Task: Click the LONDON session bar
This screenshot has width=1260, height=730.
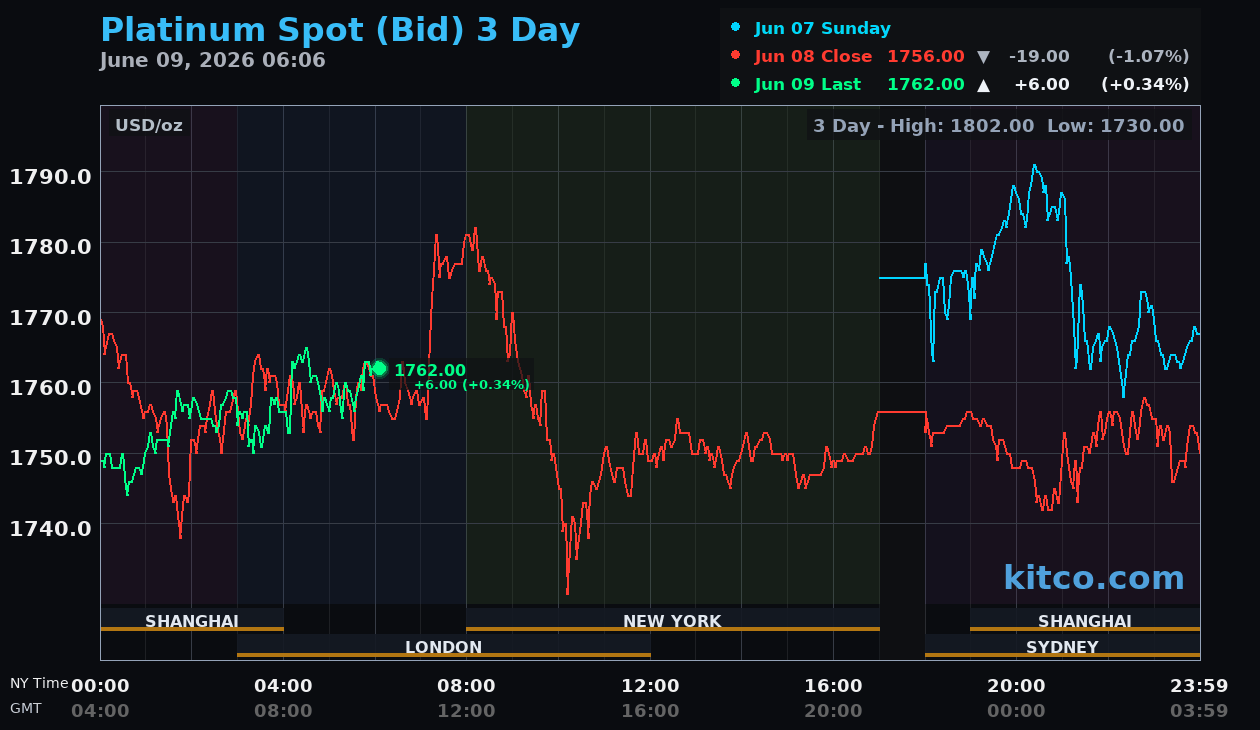Action: coord(444,646)
